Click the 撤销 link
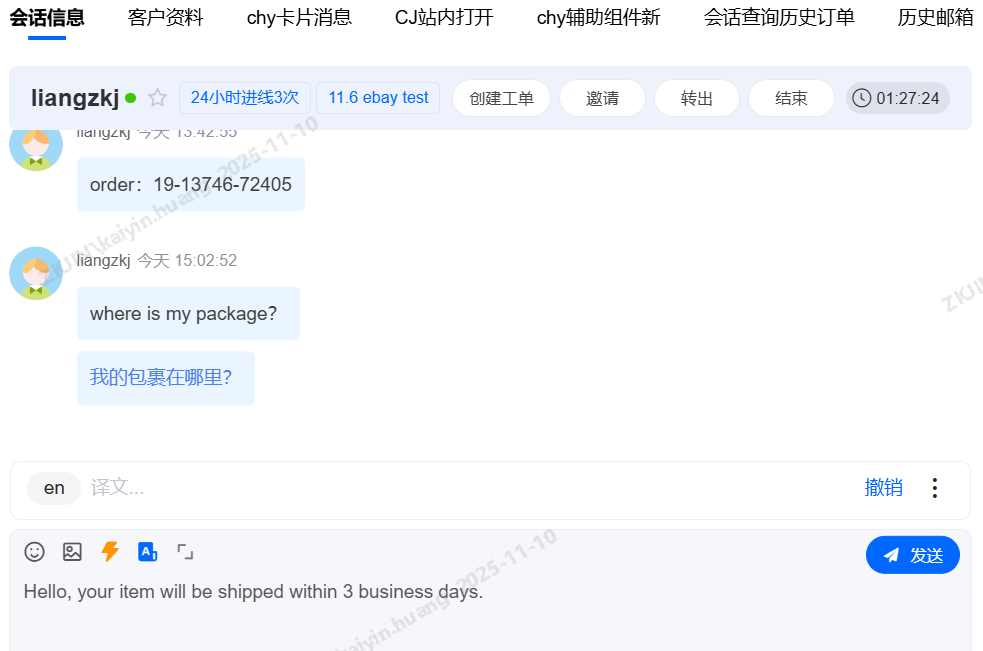 click(x=883, y=488)
